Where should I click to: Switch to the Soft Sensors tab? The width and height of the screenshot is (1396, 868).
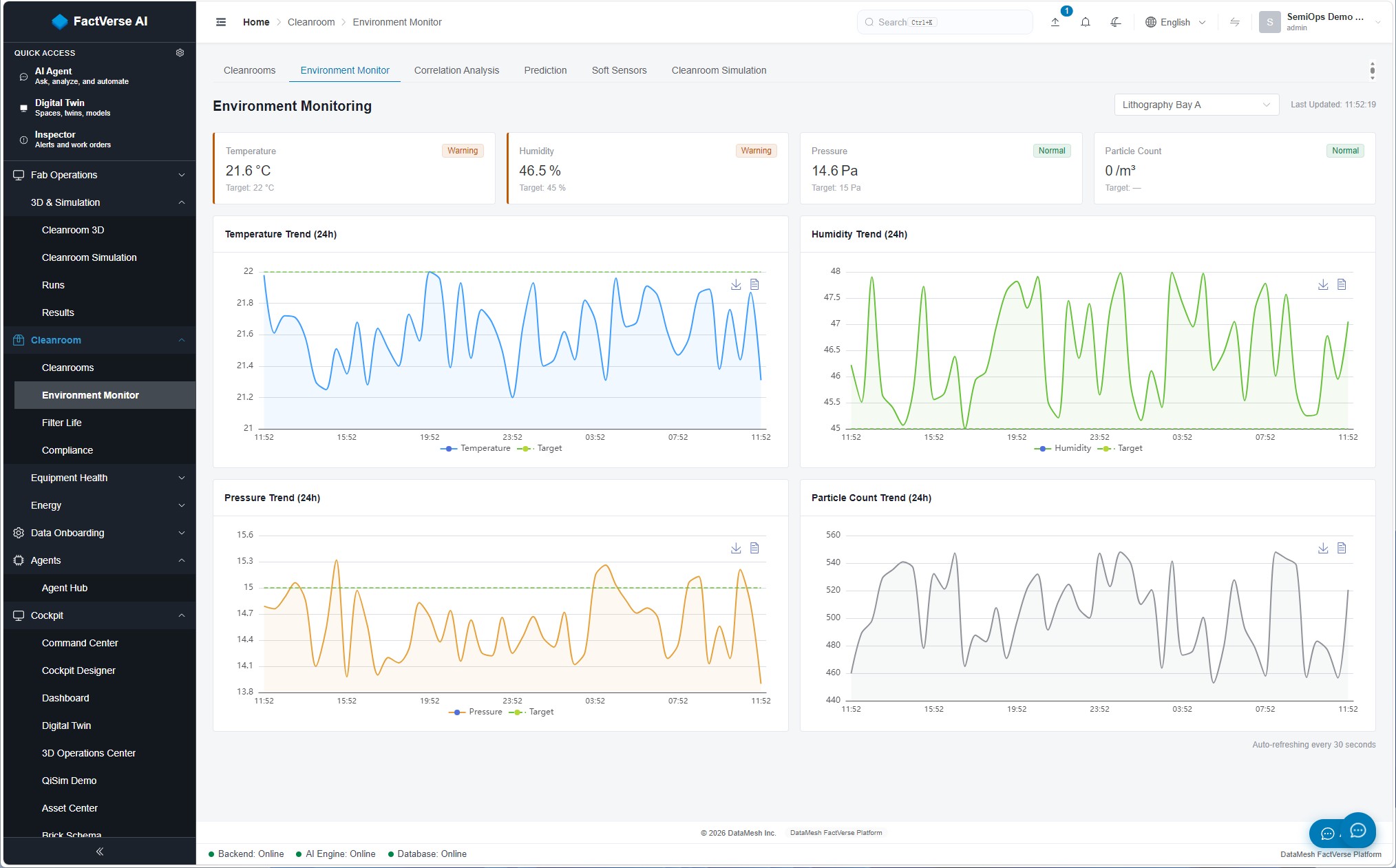tap(619, 70)
